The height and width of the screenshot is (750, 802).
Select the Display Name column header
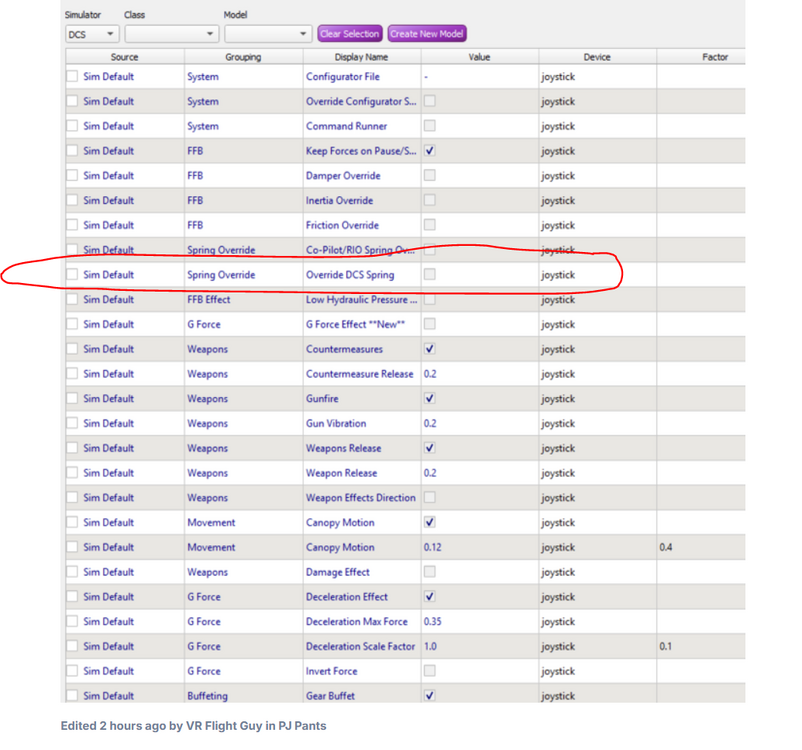tap(361, 57)
